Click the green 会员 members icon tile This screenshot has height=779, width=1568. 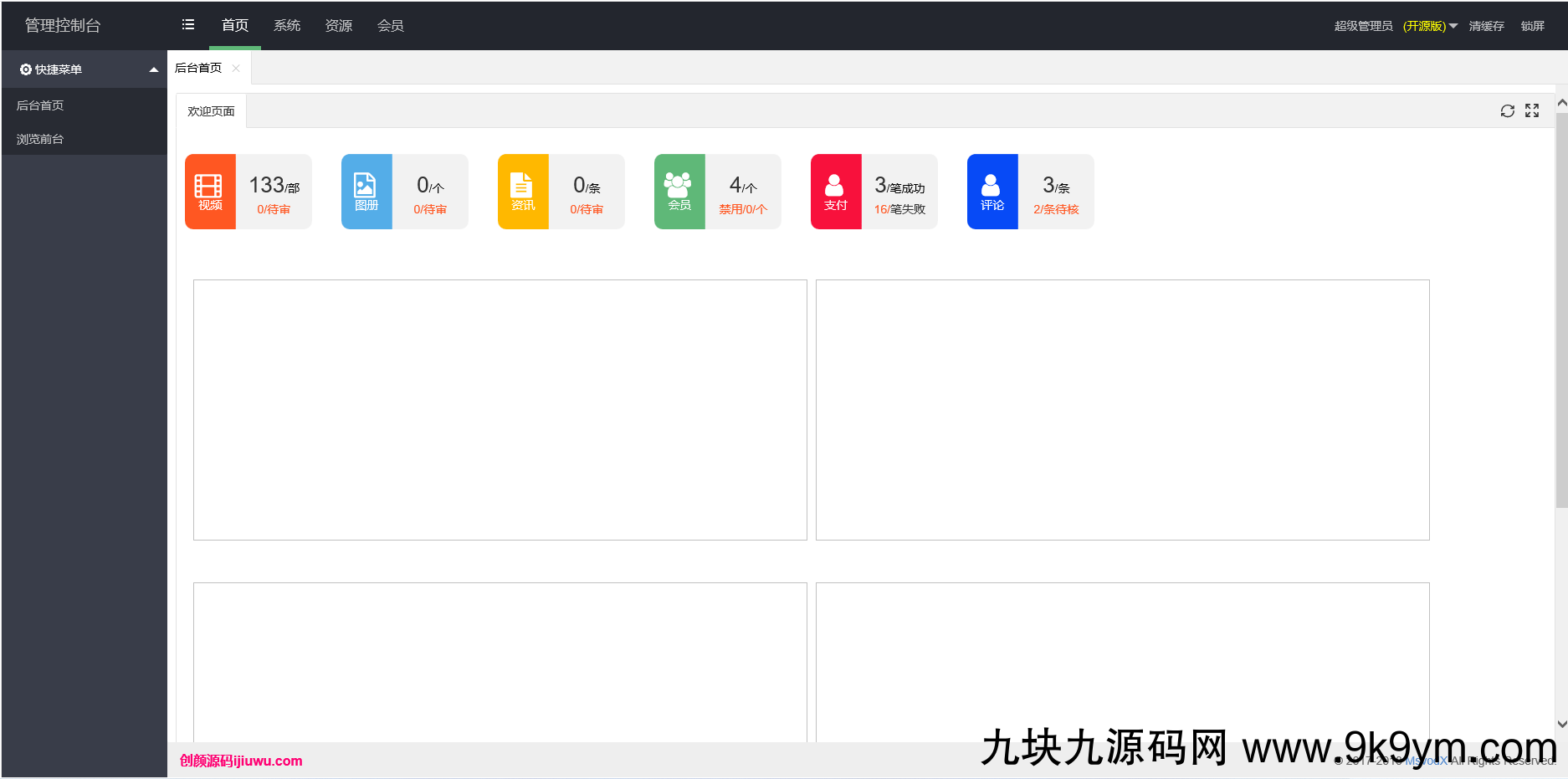pyautogui.click(x=679, y=192)
